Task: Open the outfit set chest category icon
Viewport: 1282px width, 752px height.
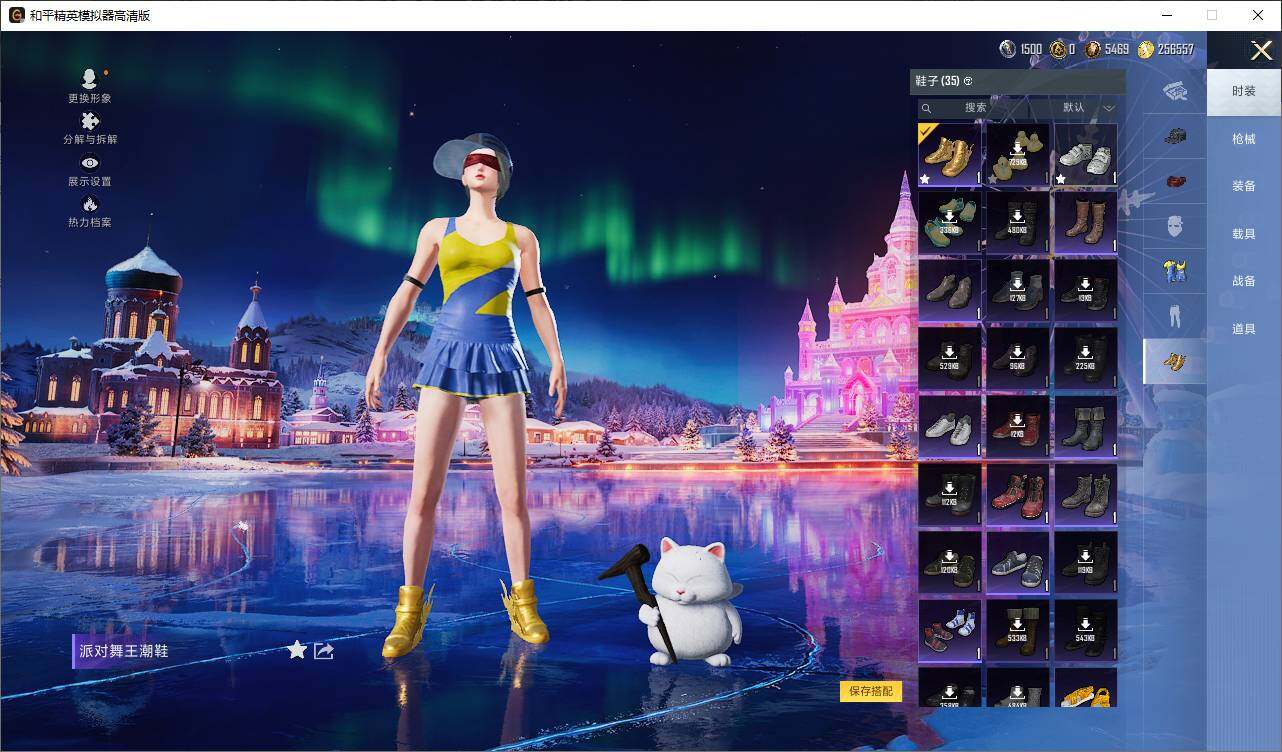Action: (x=1175, y=92)
